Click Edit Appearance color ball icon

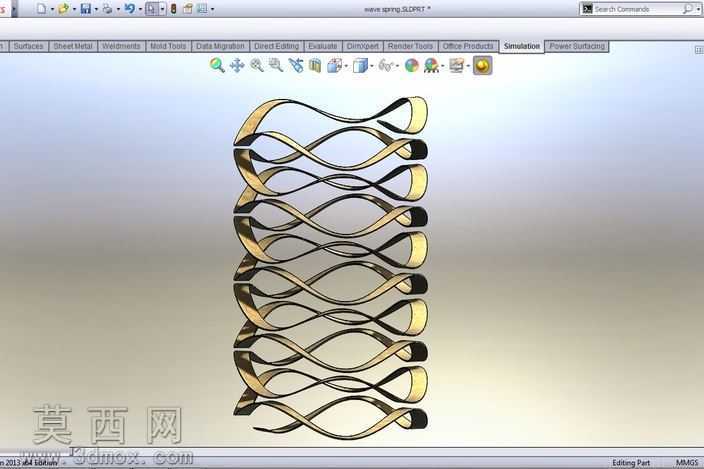pos(411,66)
